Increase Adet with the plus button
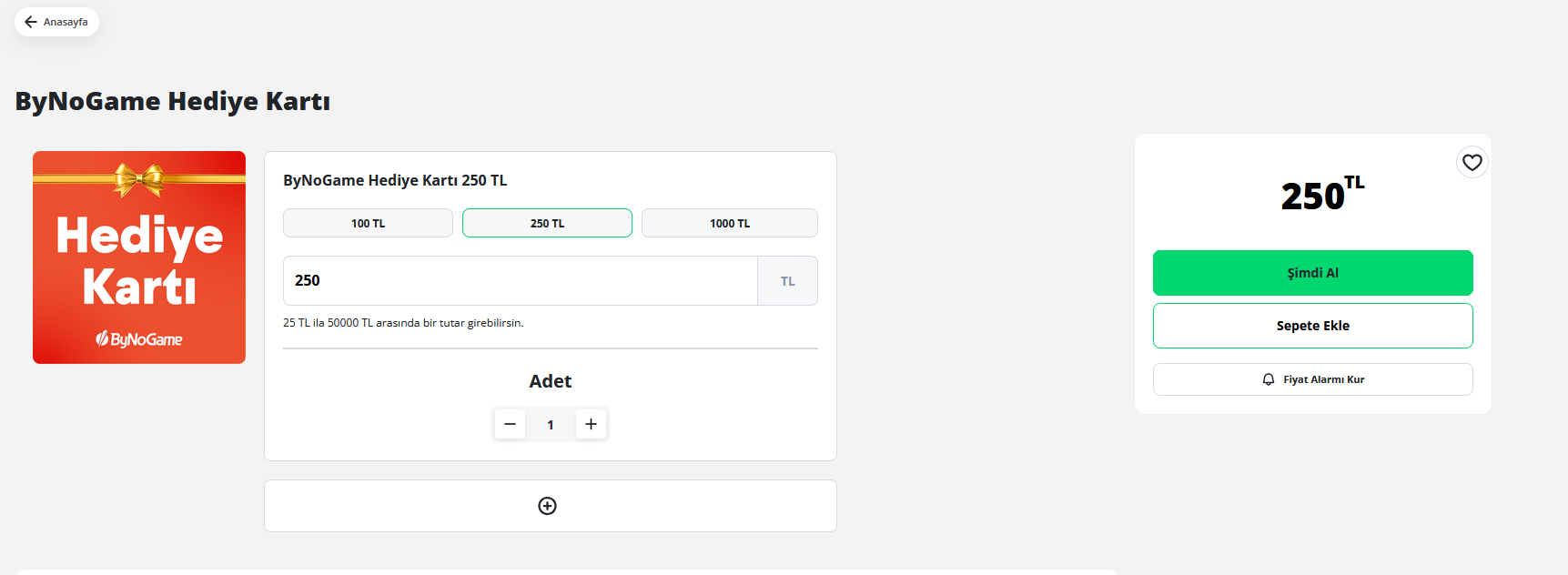Screen dimensions: 1568x575 tap(591, 424)
